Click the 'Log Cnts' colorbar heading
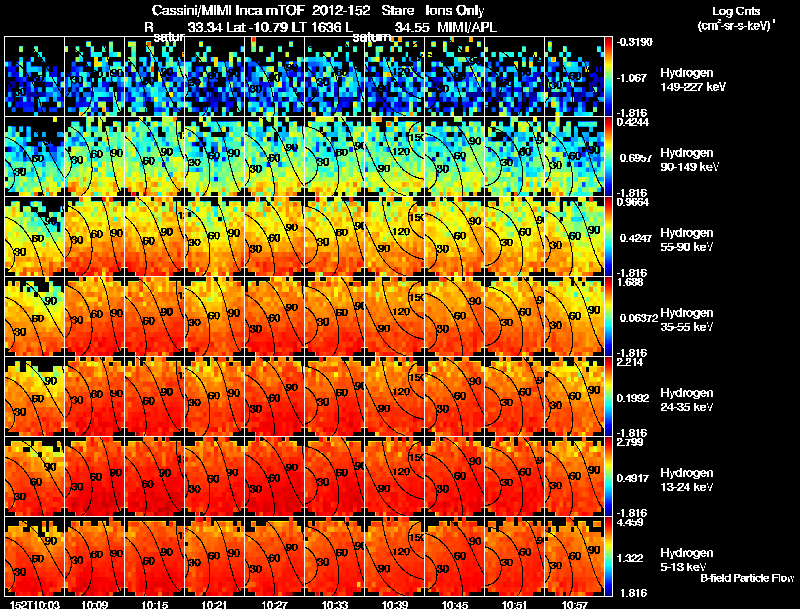This screenshot has width=800, height=609. (x=737, y=11)
